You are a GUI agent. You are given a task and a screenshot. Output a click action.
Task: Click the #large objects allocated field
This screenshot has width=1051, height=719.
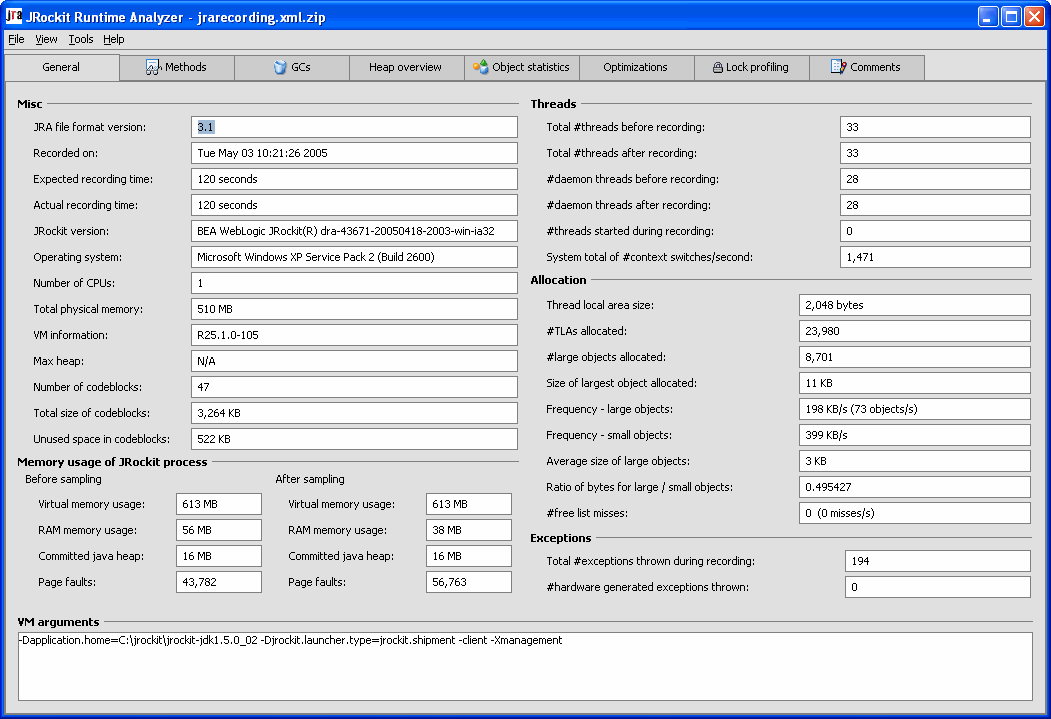coord(915,358)
